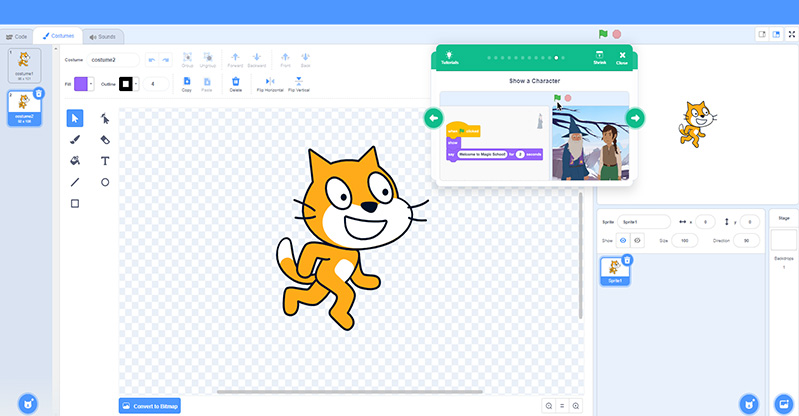This screenshot has height=416, width=799.
Task: Select the Circle tool
Action: point(105,182)
